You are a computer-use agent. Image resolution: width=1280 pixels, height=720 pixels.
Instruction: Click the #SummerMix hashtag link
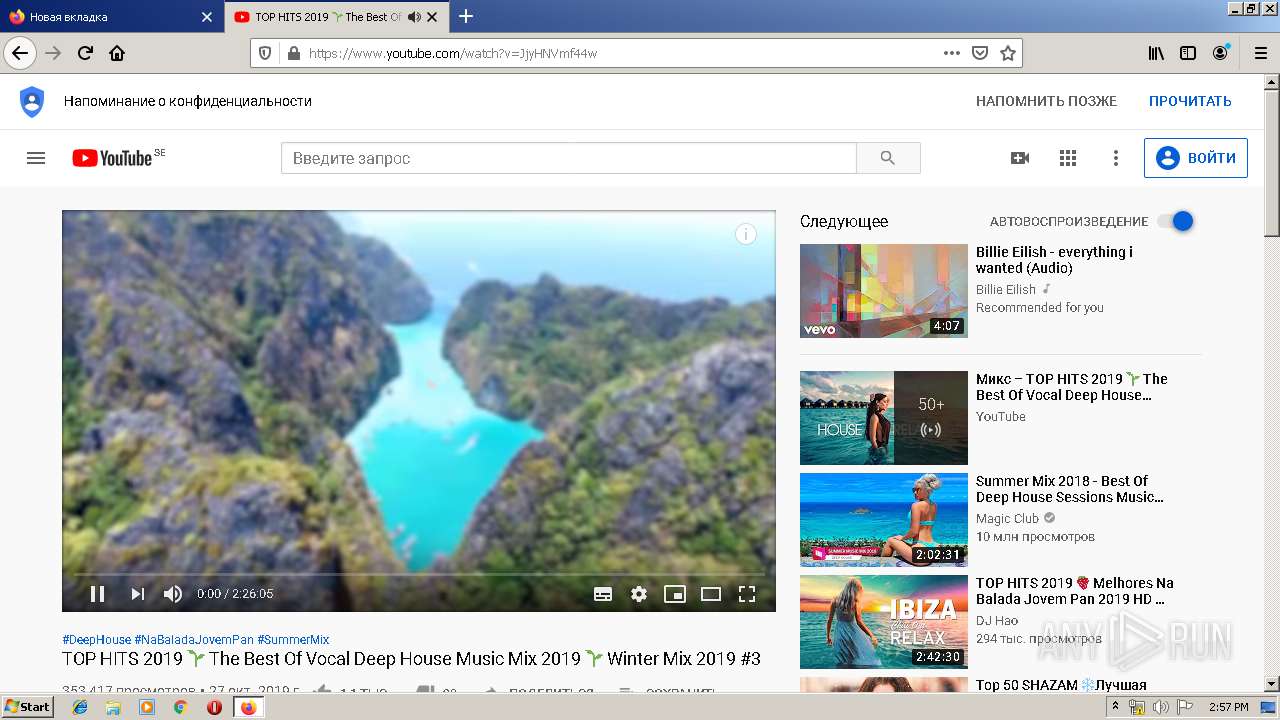[293, 640]
